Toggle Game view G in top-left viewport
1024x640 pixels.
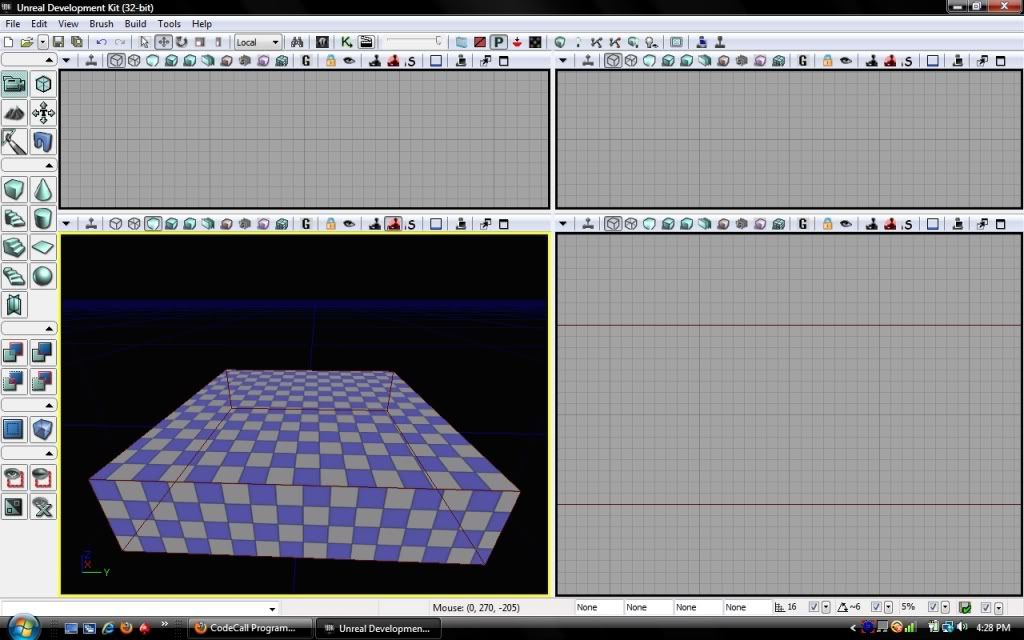(x=306, y=61)
